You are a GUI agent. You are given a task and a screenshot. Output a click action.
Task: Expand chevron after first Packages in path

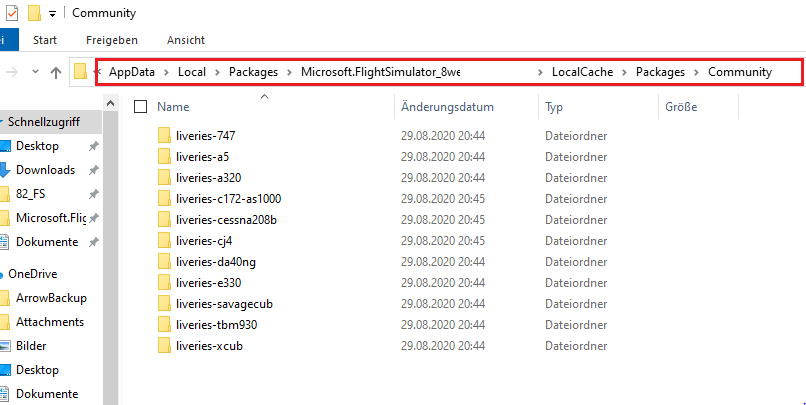click(289, 72)
